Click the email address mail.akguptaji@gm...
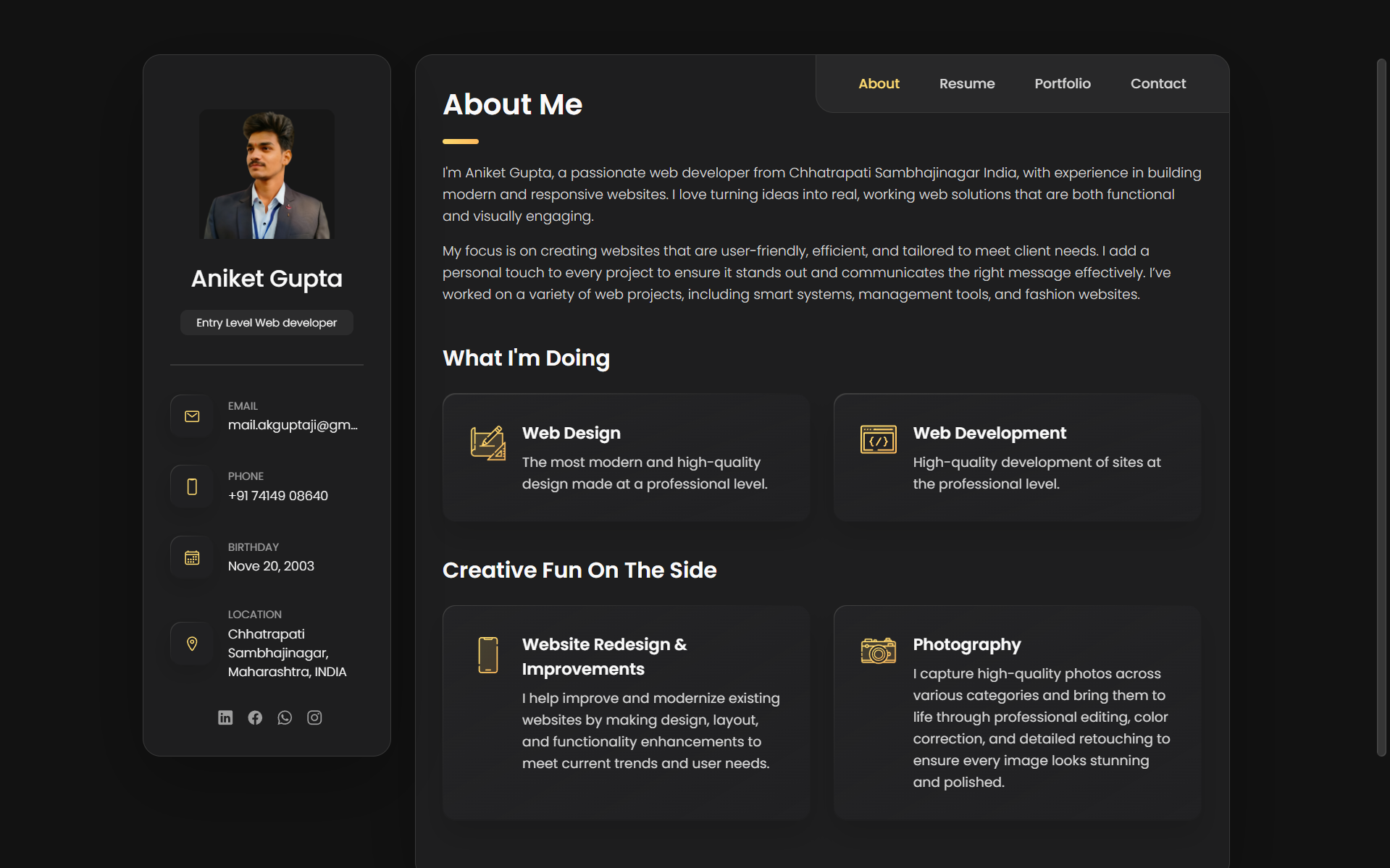The height and width of the screenshot is (868, 1390). pyautogui.click(x=292, y=425)
